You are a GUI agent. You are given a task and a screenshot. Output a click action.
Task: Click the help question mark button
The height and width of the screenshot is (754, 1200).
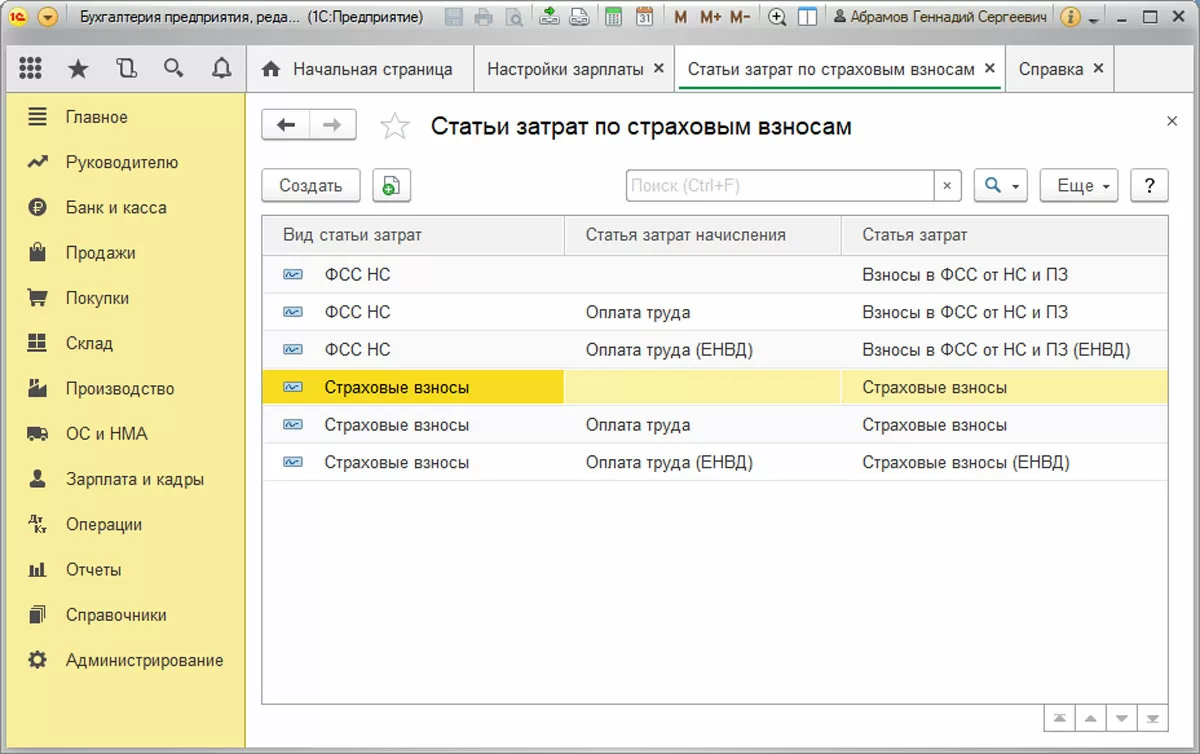point(1149,185)
